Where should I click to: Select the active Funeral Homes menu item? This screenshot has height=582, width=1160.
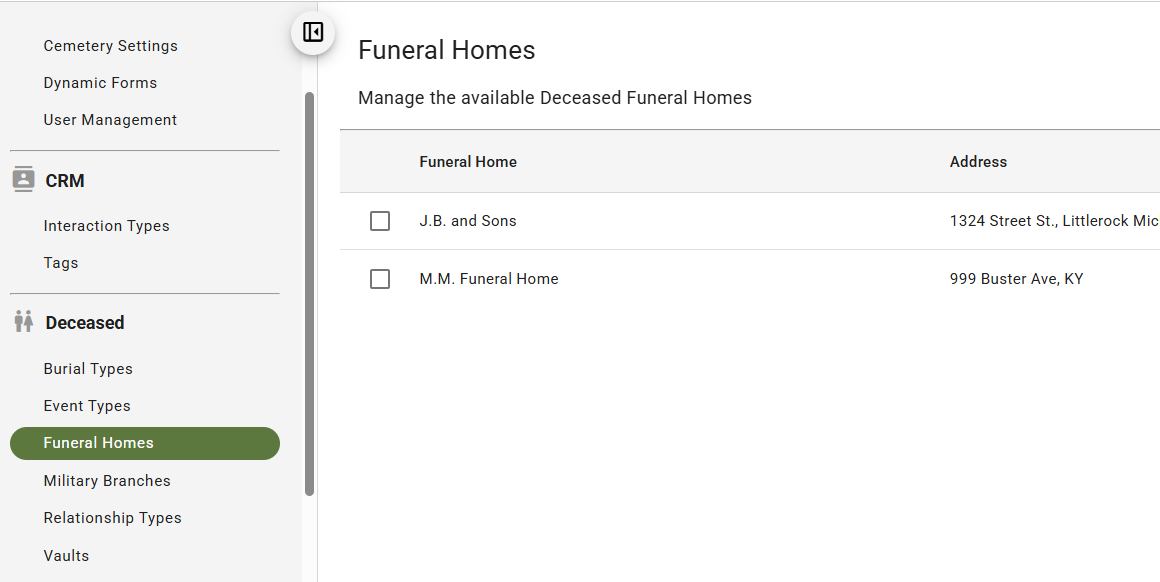(145, 443)
